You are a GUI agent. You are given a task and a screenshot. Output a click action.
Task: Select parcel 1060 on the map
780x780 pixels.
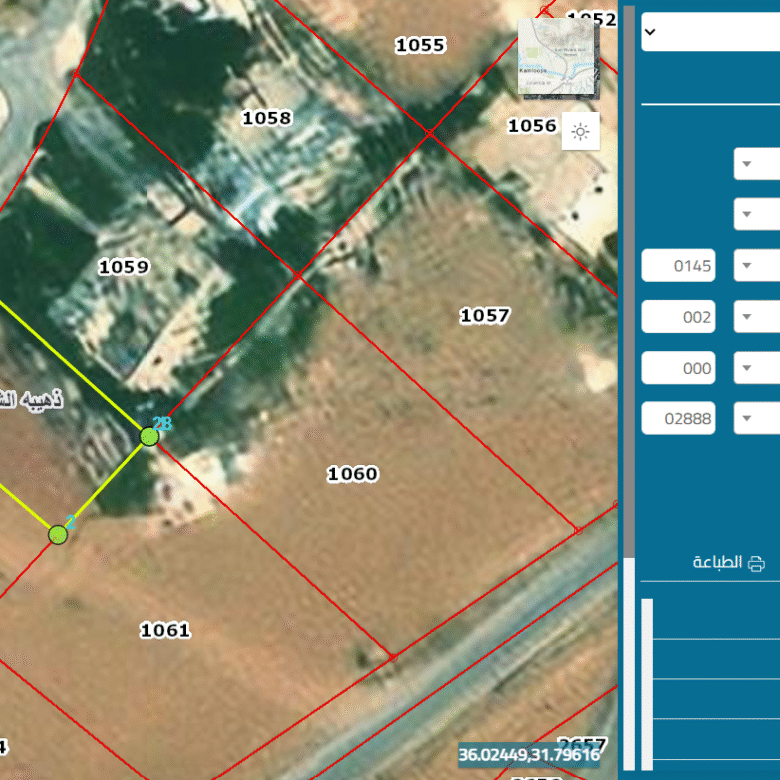353,474
